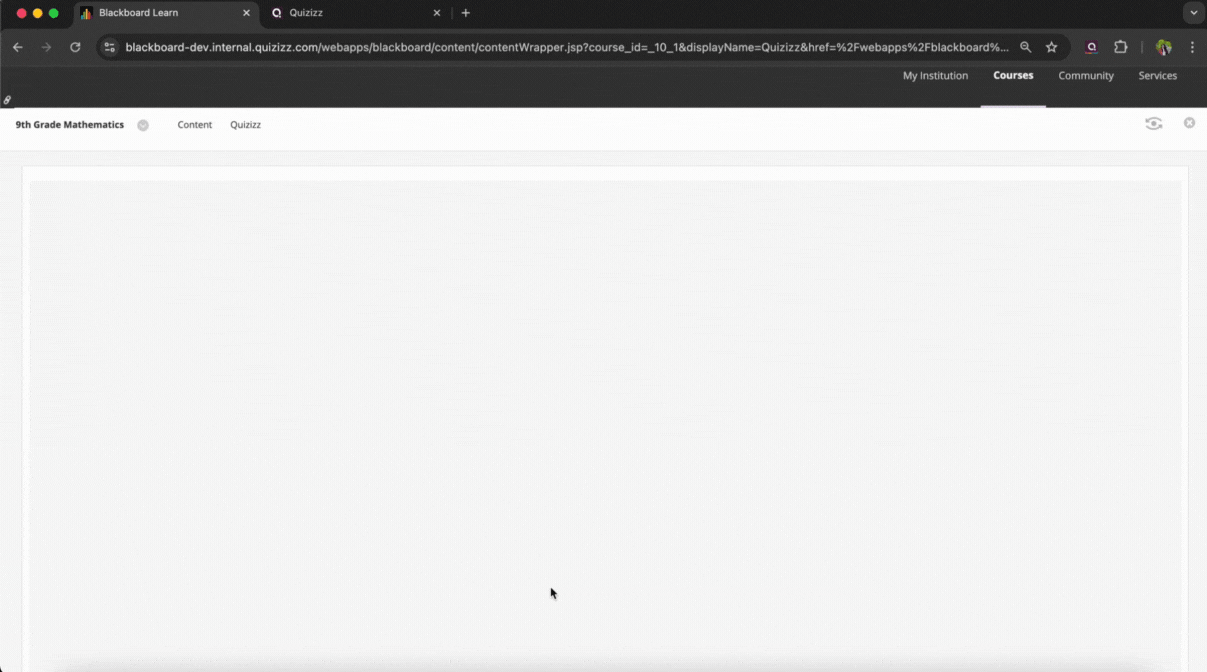Switch to the Blackboard Learn browser tab

[x=165, y=13]
